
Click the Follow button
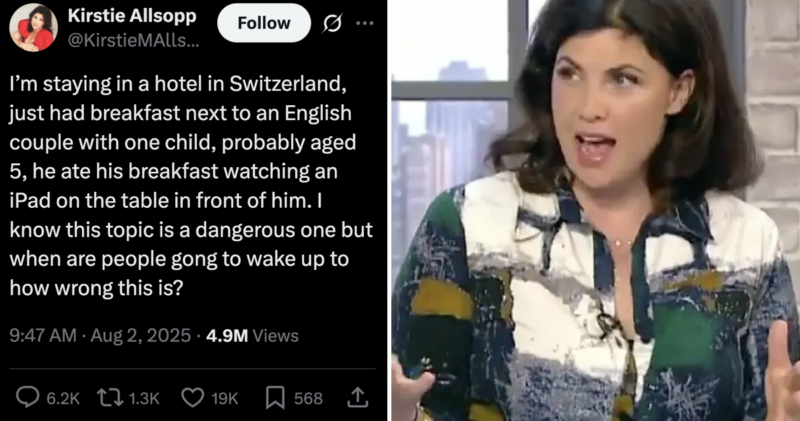[x=264, y=23]
